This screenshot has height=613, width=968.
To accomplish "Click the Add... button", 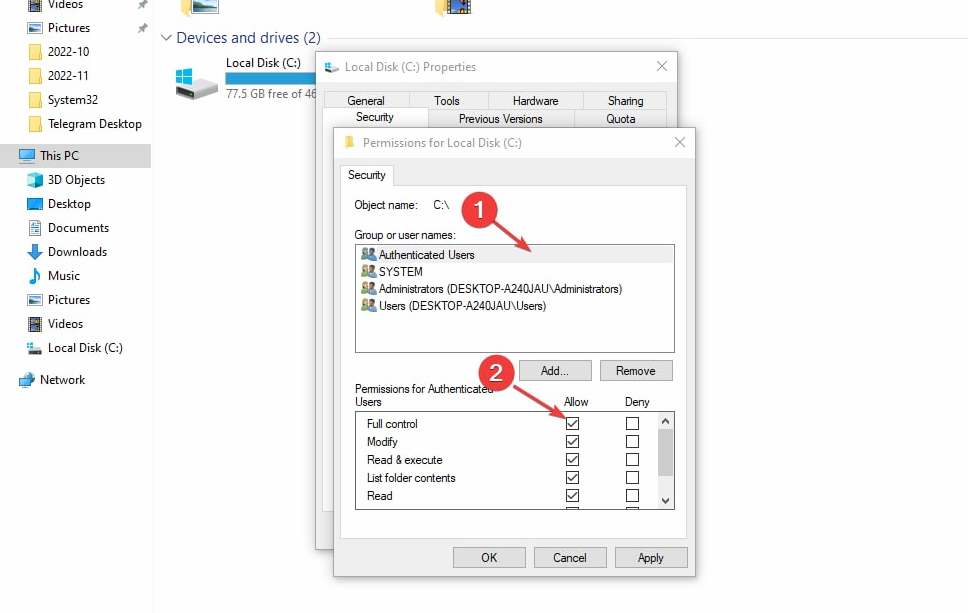I will tap(555, 370).
